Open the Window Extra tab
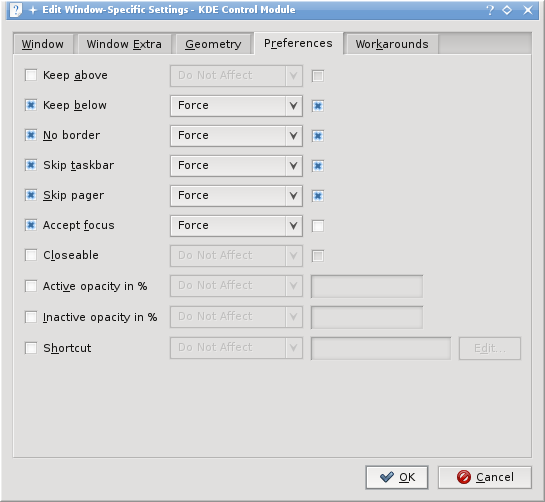Screen dimensions: 545x502 point(124,44)
